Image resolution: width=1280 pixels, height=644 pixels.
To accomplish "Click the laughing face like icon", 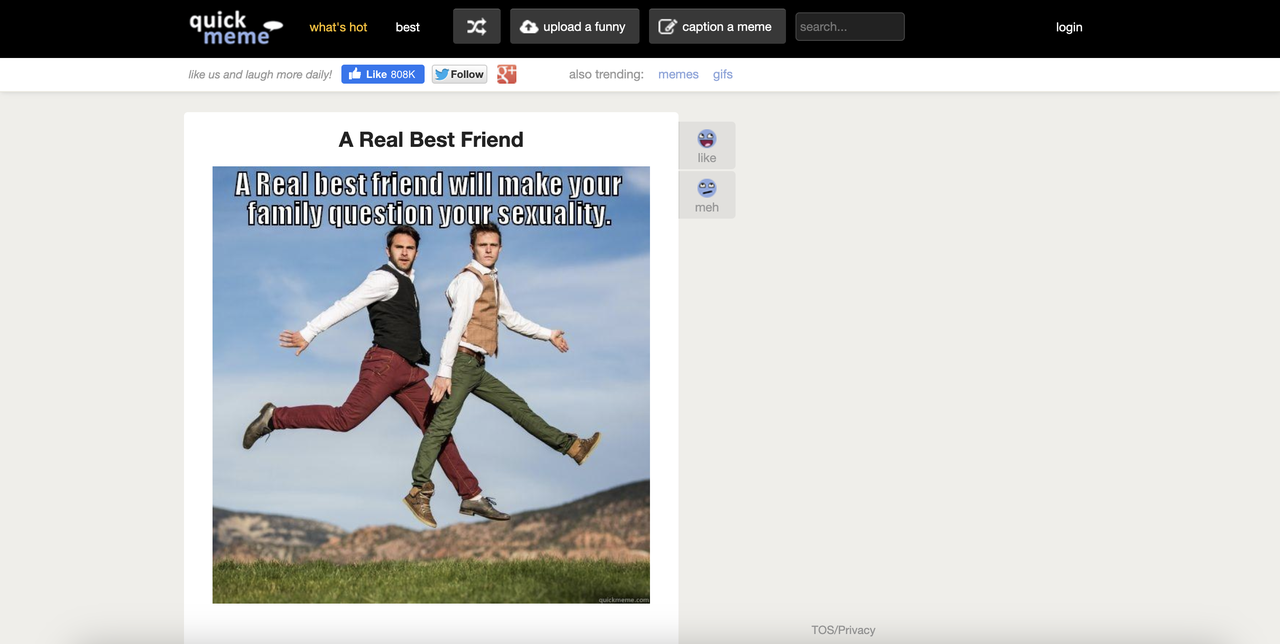I will click(x=707, y=138).
